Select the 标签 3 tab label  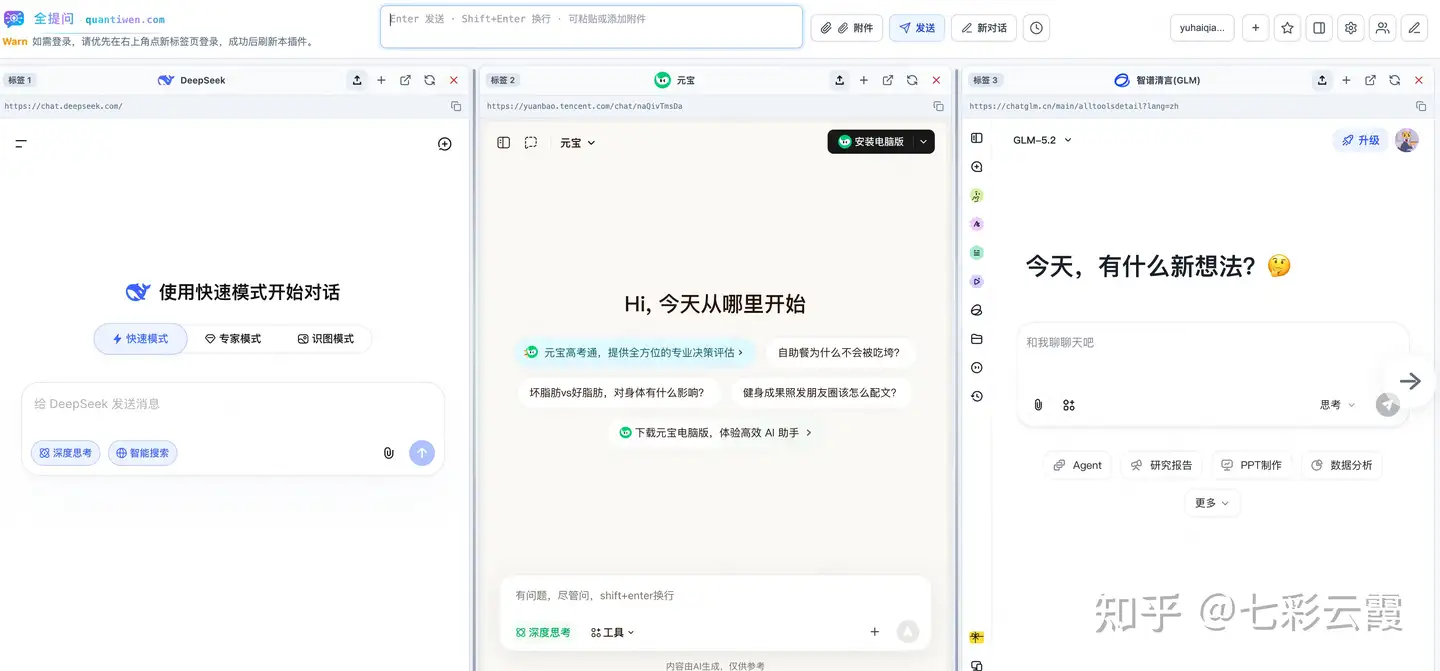pos(985,80)
